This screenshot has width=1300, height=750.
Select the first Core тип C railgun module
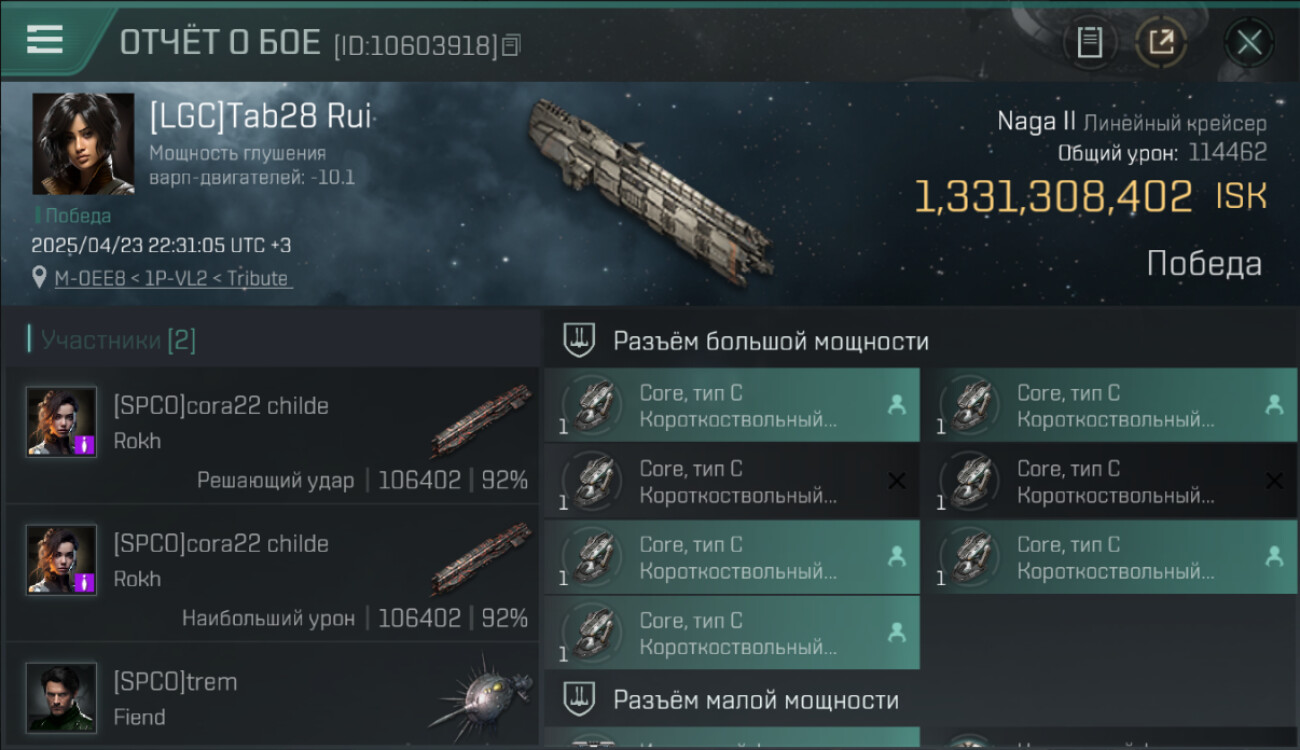click(732, 405)
